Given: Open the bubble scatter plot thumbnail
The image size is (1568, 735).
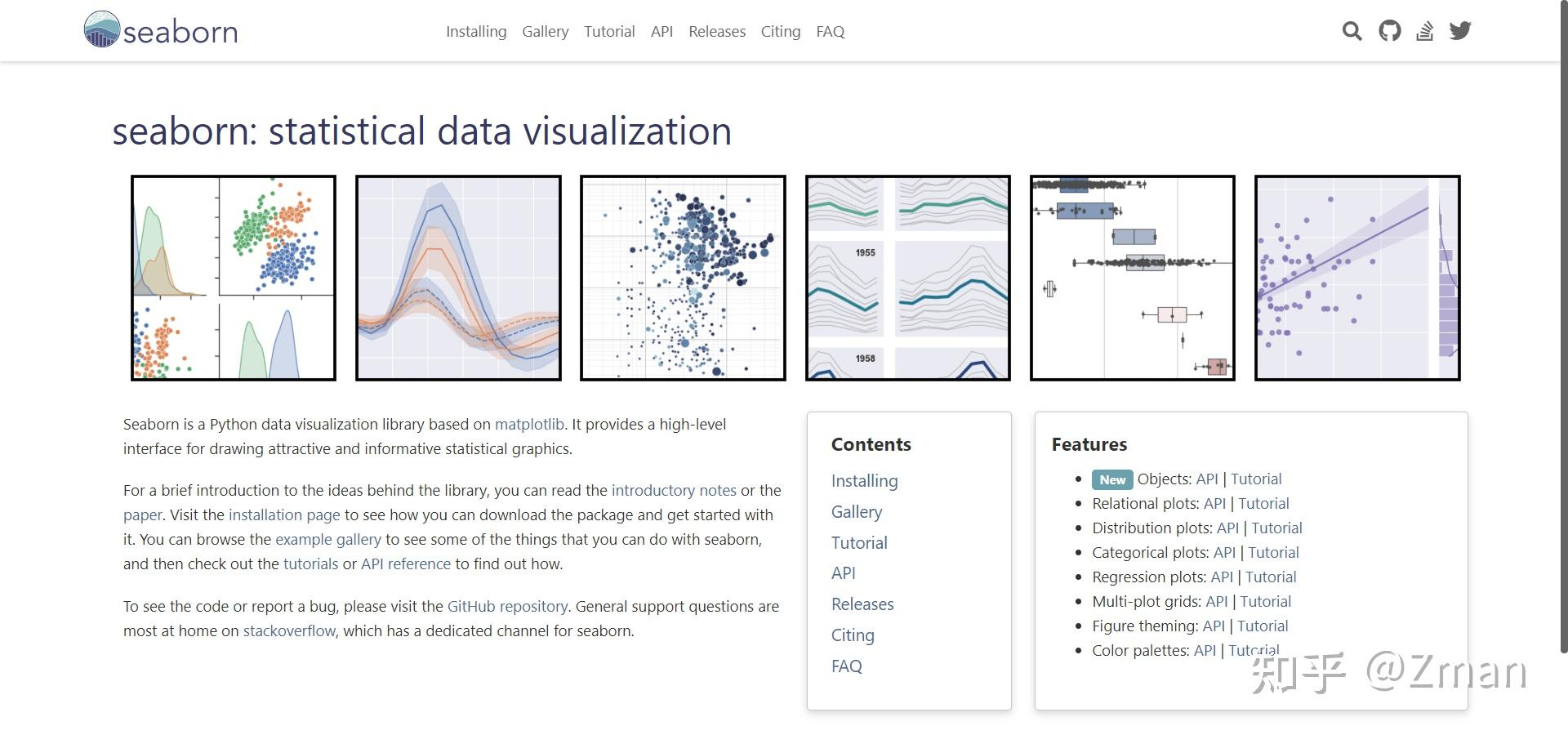Looking at the screenshot, I should point(683,278).
